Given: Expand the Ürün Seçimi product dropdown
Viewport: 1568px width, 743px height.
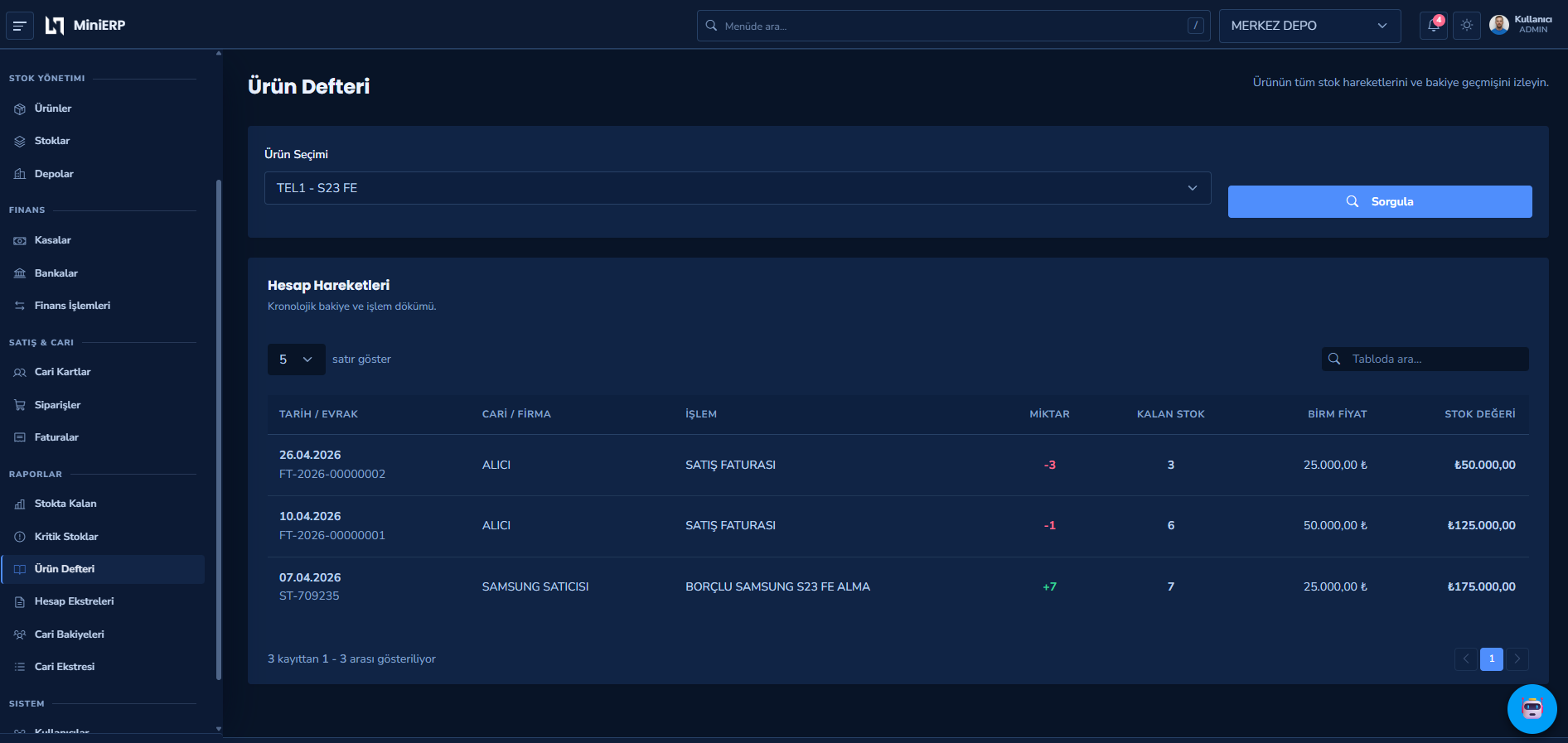Looking at the screenshot, I should (x=738, y=188).
